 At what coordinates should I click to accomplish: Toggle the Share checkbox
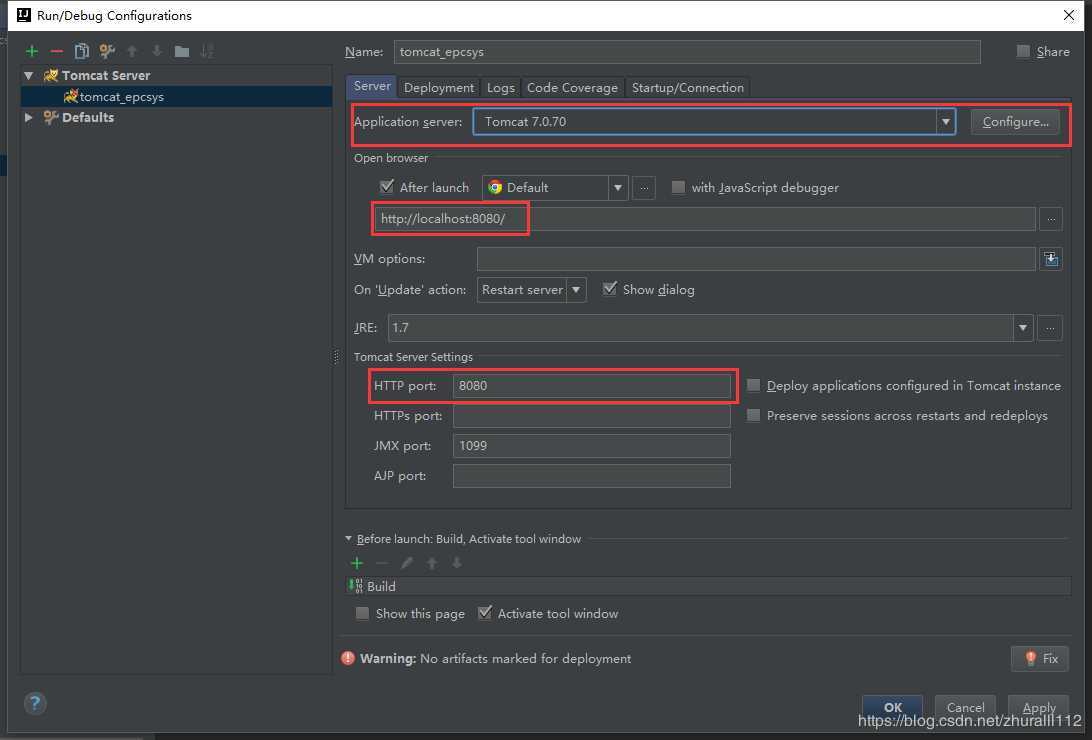(1023, 52)
